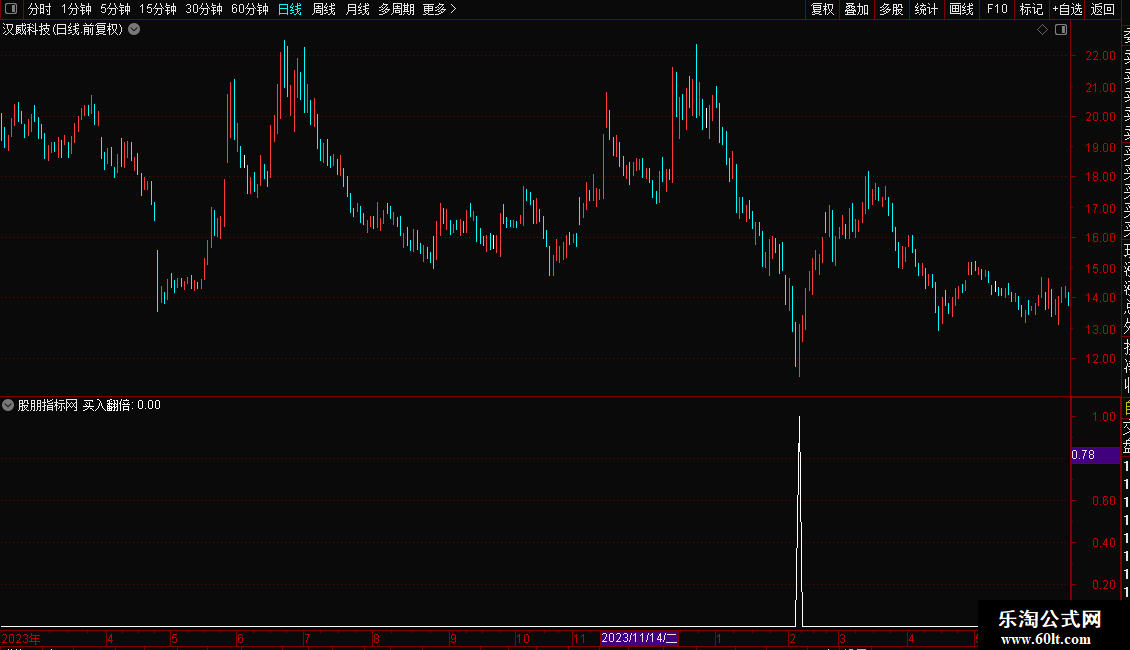
Task: Click the diamond marker icon above chart
Action: 1042,30
